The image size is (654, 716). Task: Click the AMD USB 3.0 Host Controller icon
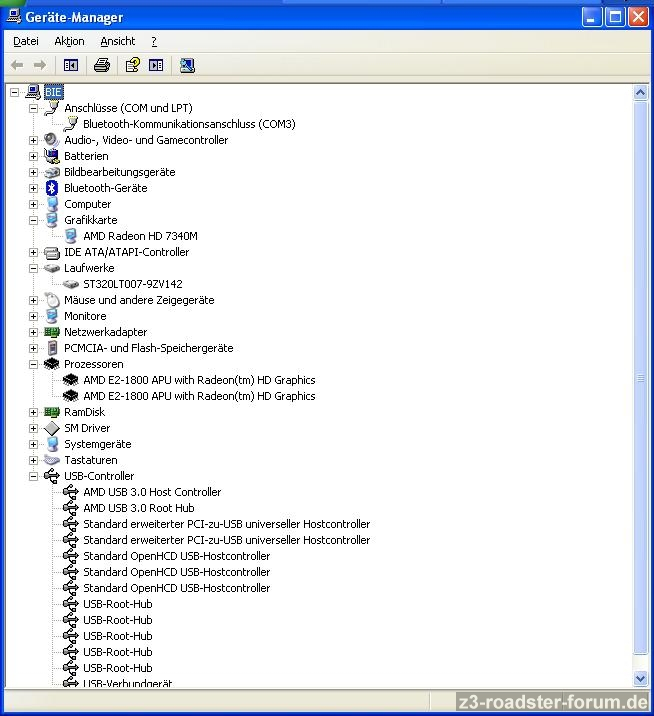pyautogui.click(x=71, y=492)
